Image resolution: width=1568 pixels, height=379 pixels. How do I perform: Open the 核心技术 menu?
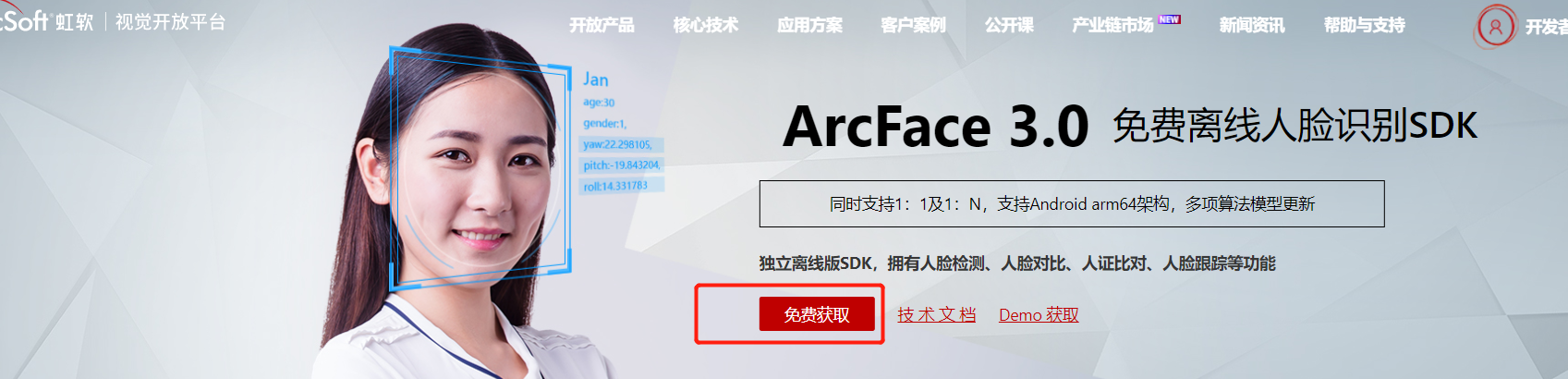706,25
